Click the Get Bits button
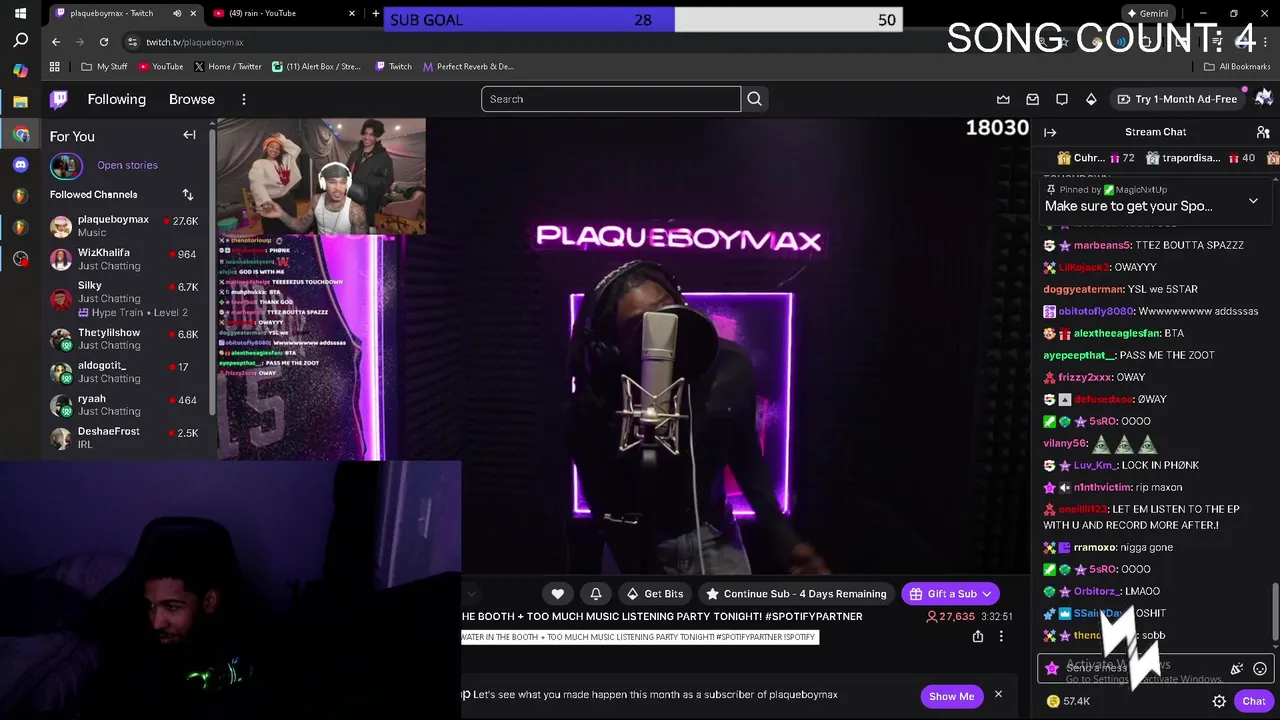 click(x=655, y=594)
